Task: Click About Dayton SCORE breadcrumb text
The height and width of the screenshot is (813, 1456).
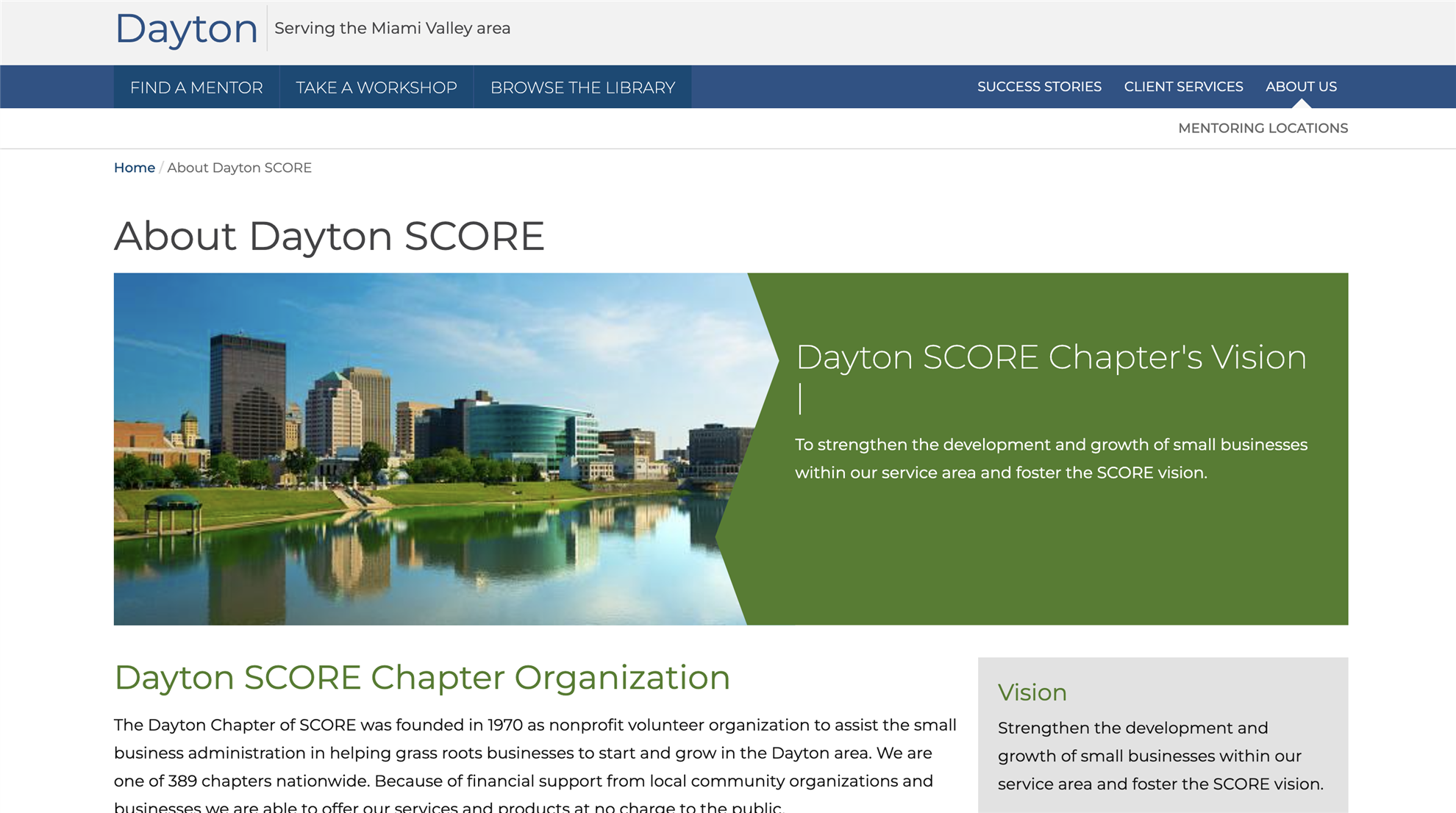Action: [x=239, y=168]
